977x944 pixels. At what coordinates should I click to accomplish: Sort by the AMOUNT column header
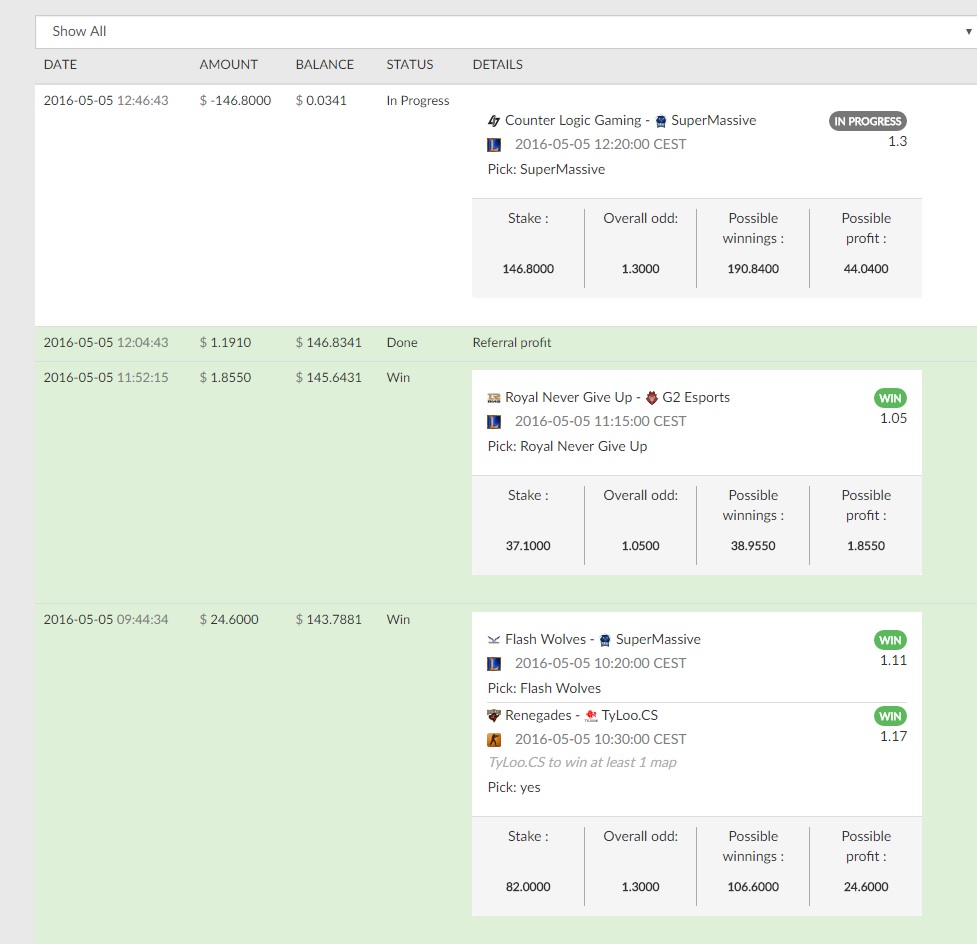click(228, 65)
